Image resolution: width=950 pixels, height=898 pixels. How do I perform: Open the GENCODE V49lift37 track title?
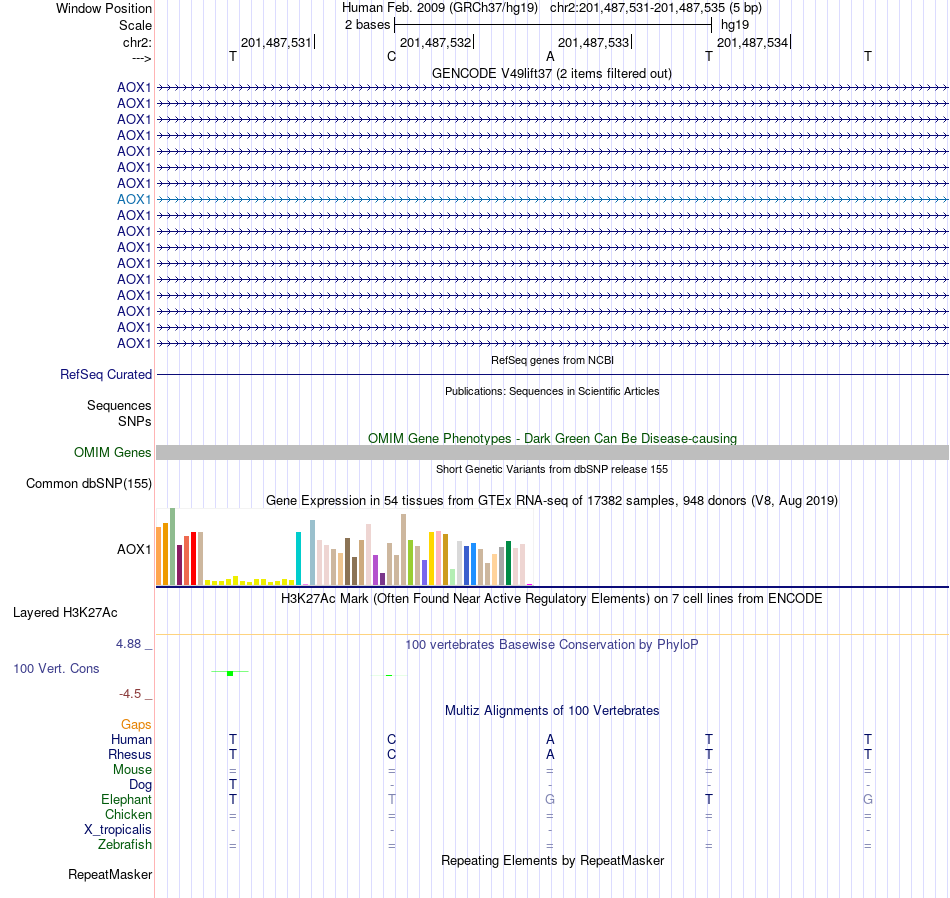tap(552, 73)
